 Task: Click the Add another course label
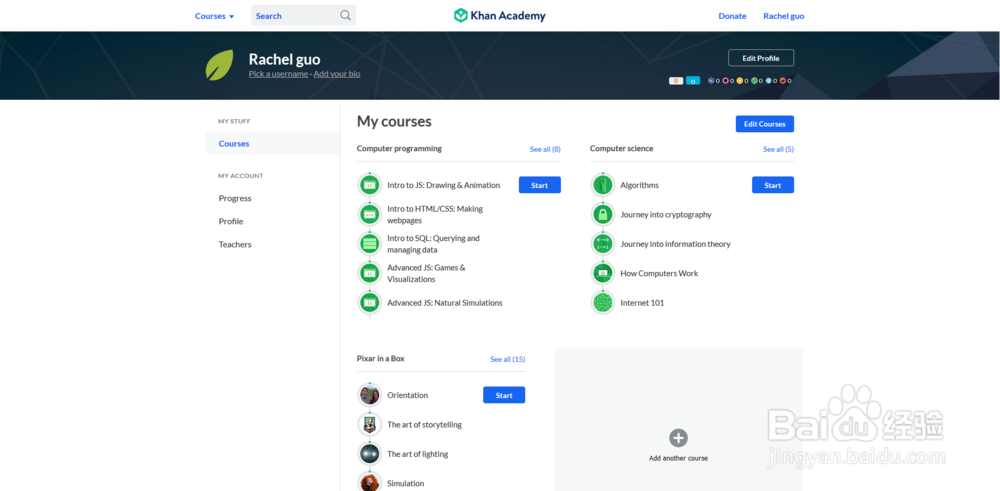(679, 458)
